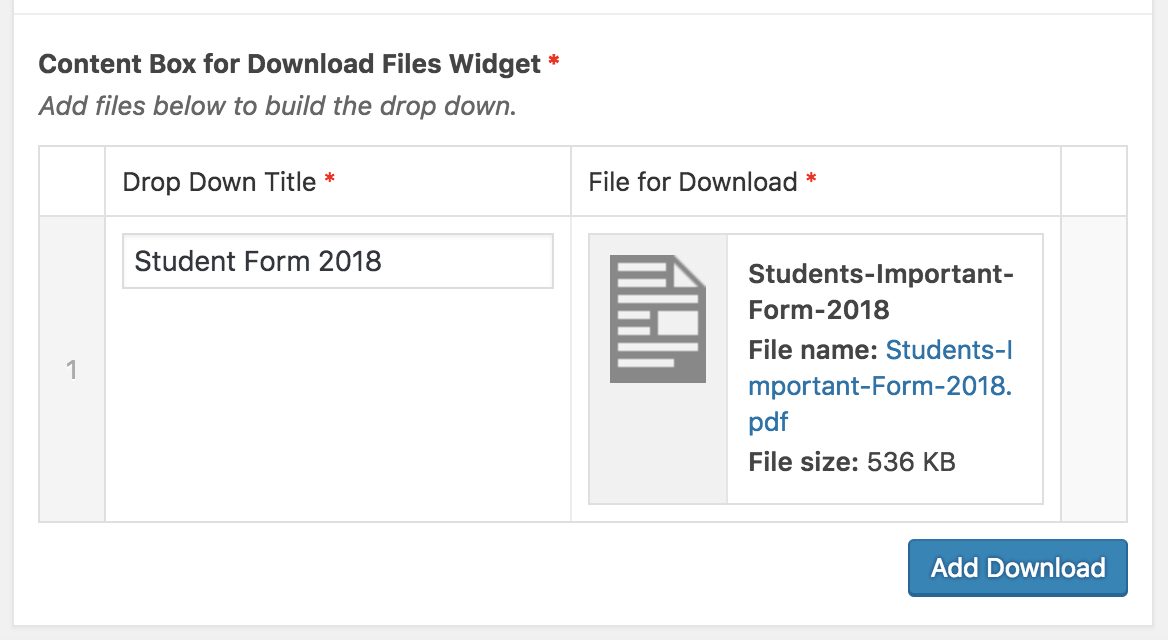
Task: Click the red asterisk beside File for Download
Action: tap(811, 179)
